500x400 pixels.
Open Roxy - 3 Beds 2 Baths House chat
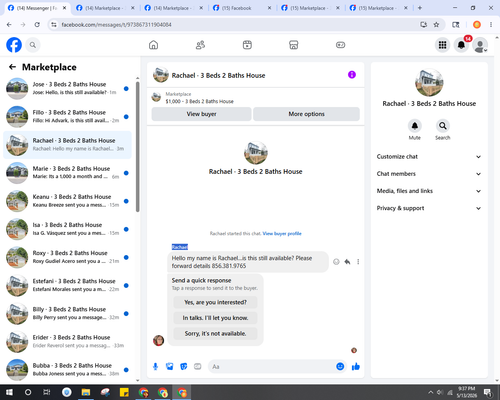click(x=67, y=257)
